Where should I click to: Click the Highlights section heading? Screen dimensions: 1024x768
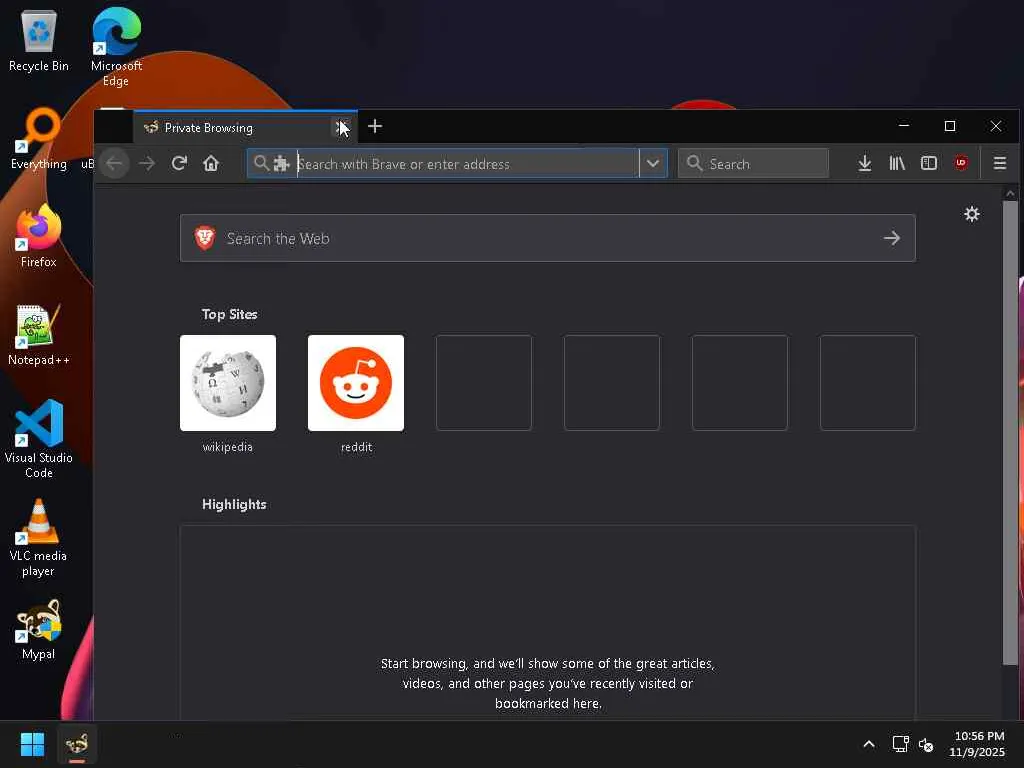point(234,504)
